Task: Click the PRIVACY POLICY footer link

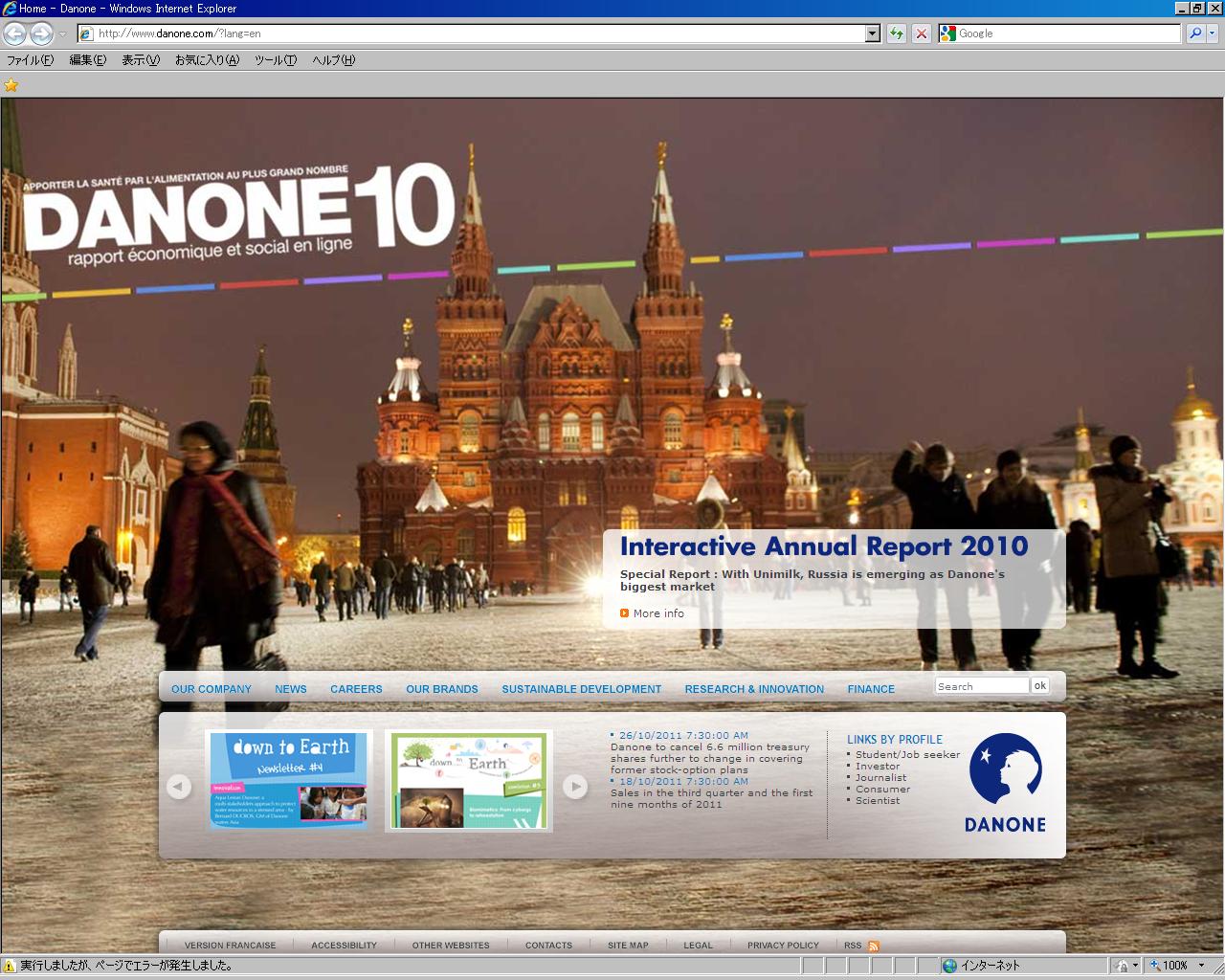Action: click(x=783, y=946)
